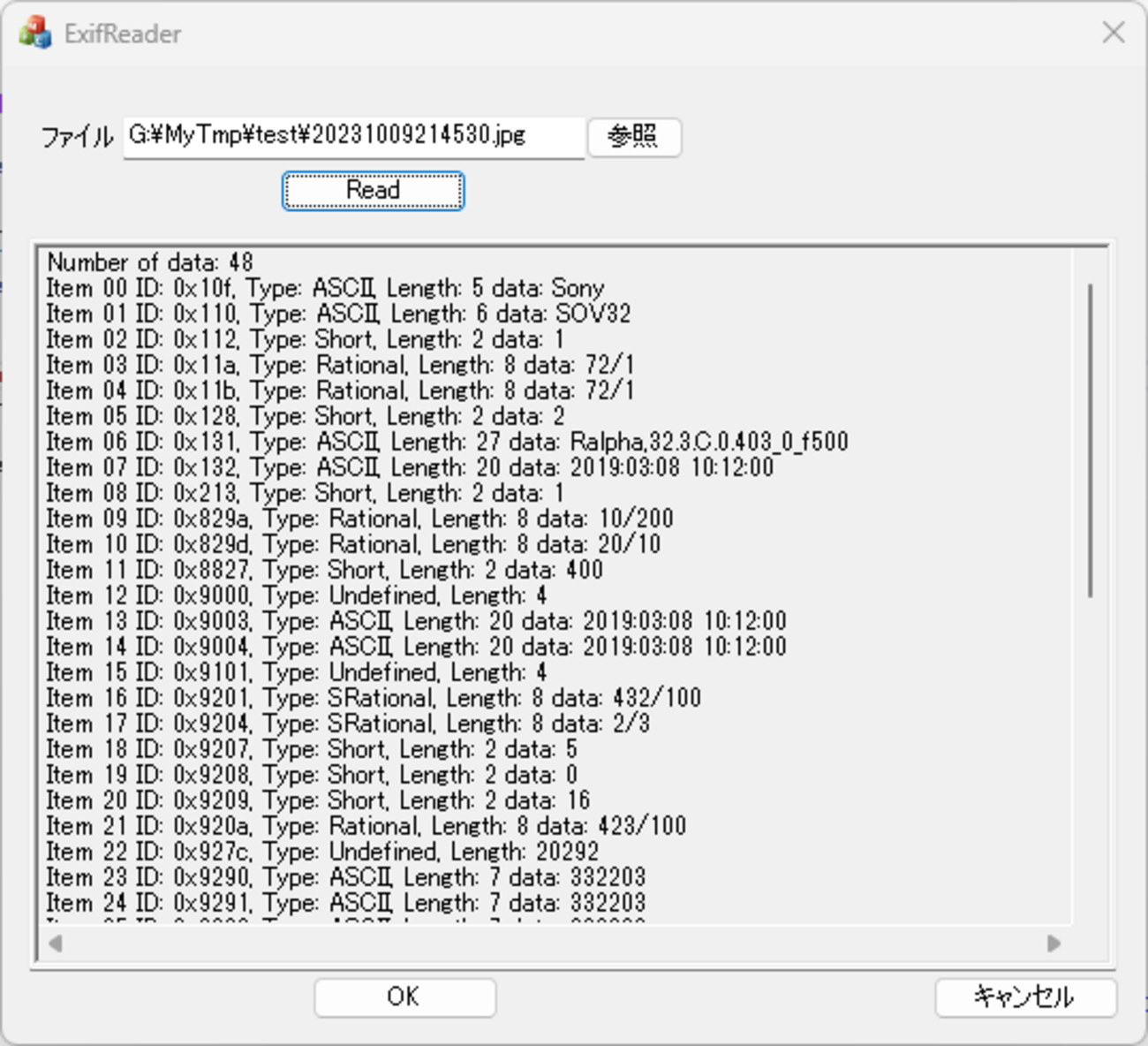The width and height of the screenshot is (1148, 1046).
Task: Select Item 00 line with data Sony
Action: [325, 288]
